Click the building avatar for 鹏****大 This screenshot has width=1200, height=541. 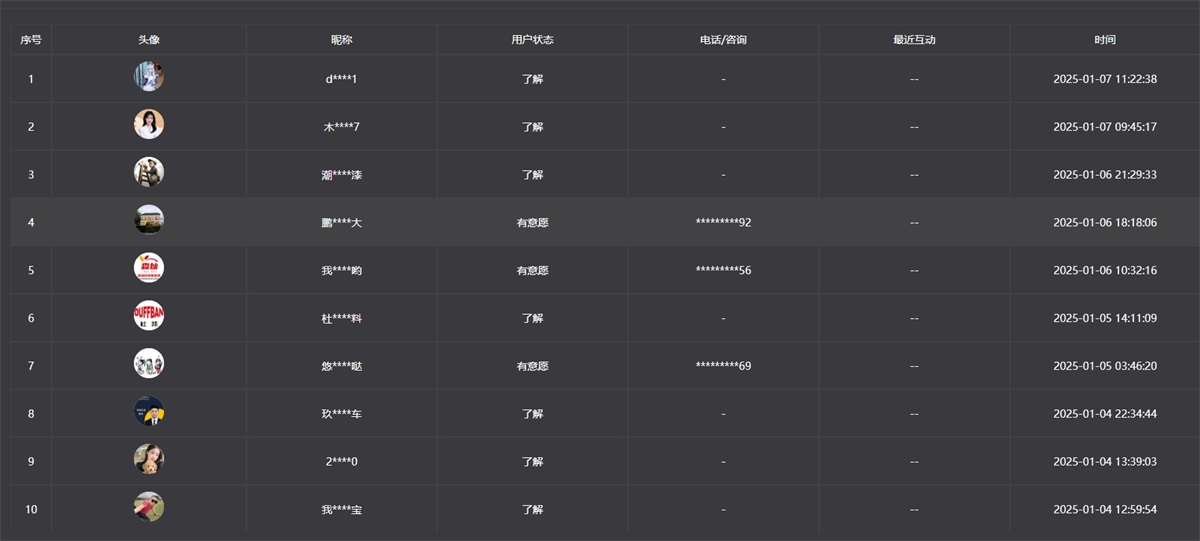tap(149, 221)
